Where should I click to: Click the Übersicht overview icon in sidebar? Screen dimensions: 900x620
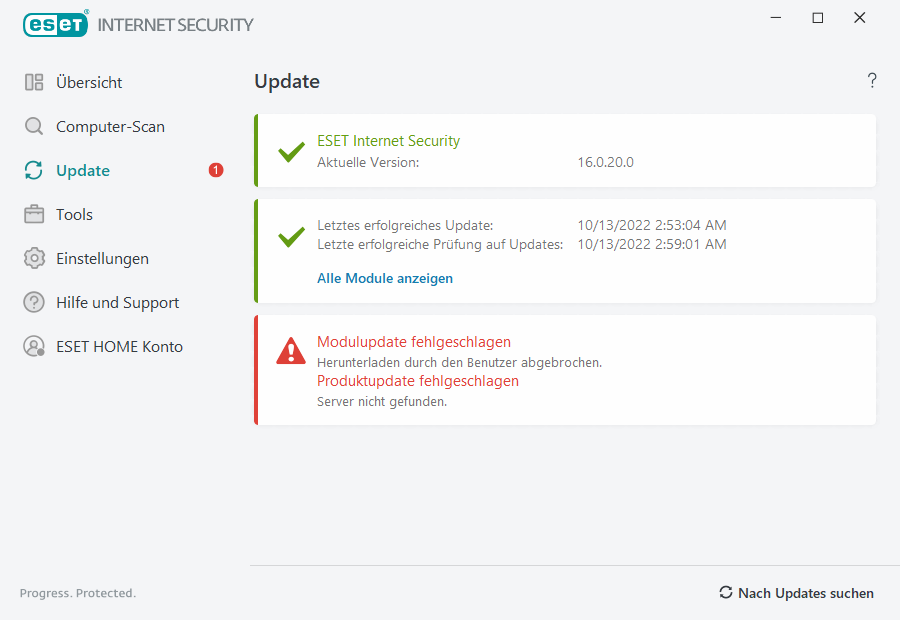pos(34,83)
